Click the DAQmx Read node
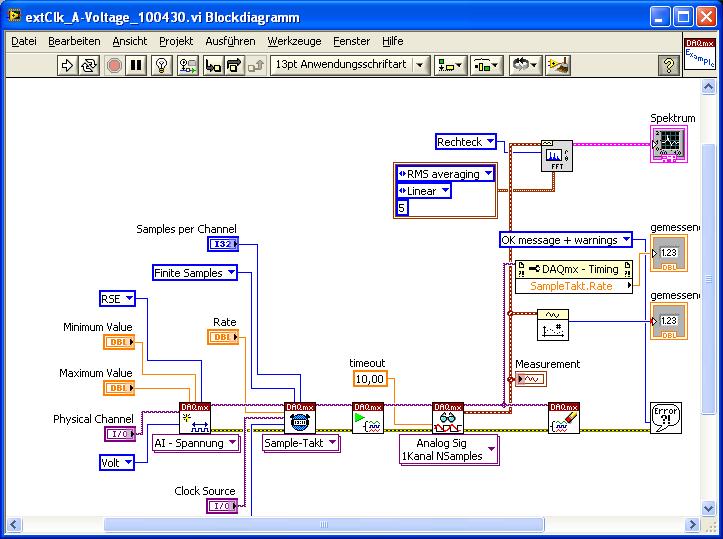723x539 pixels. click(447, 418)
